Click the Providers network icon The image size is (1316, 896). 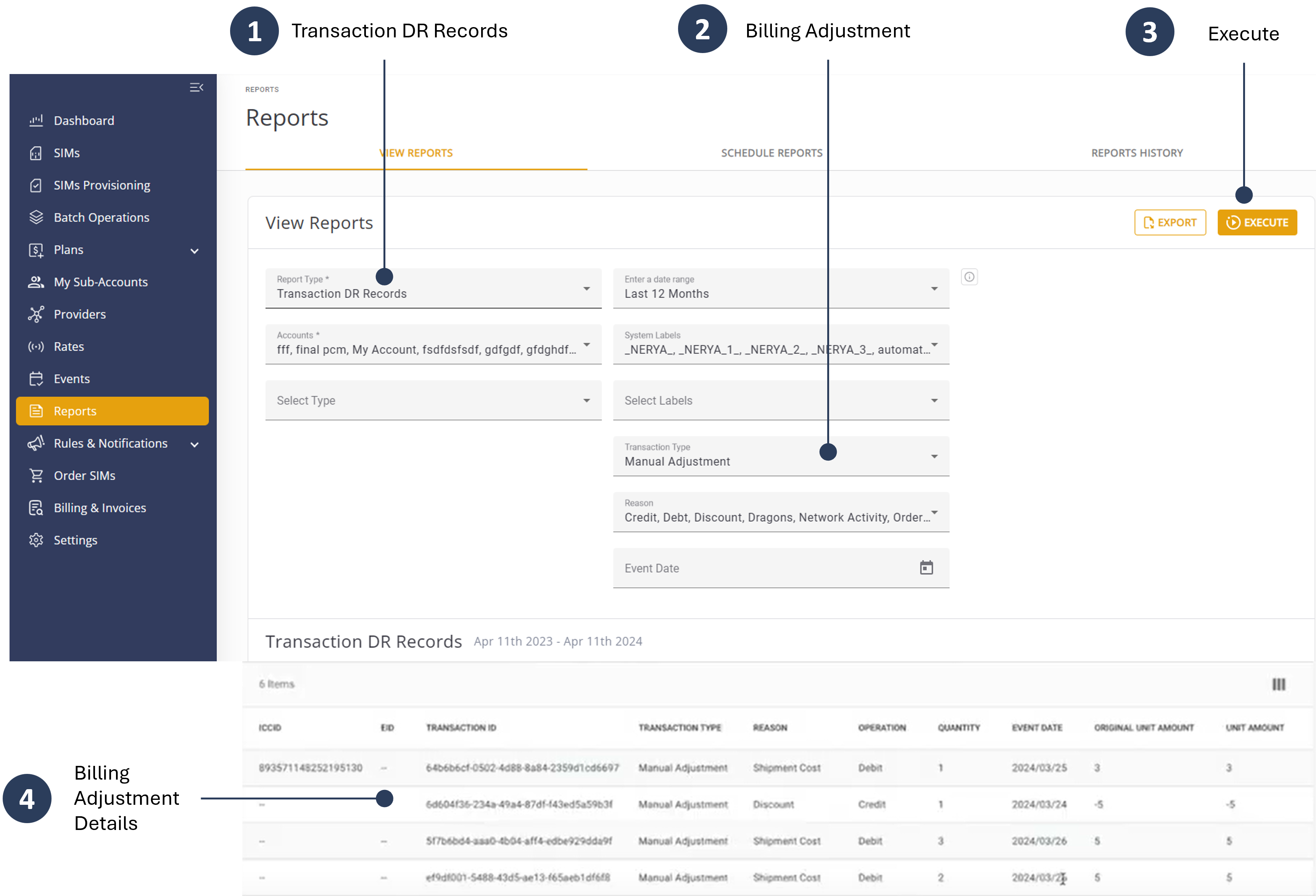pos(36,314)
